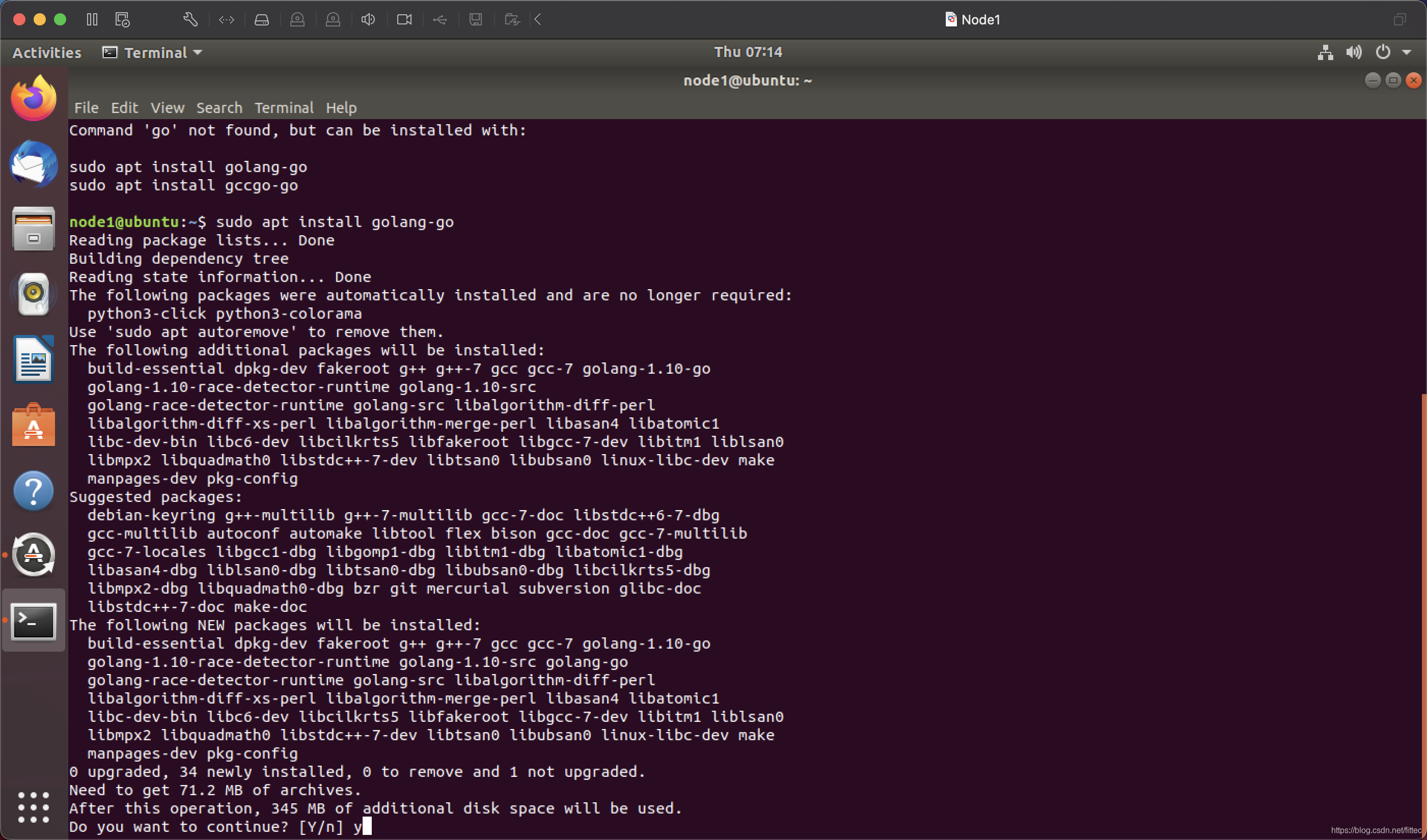The width and height of the screenshot is (1427, 840).
Task: Open the View menu
Action: [x=167, y=107]
